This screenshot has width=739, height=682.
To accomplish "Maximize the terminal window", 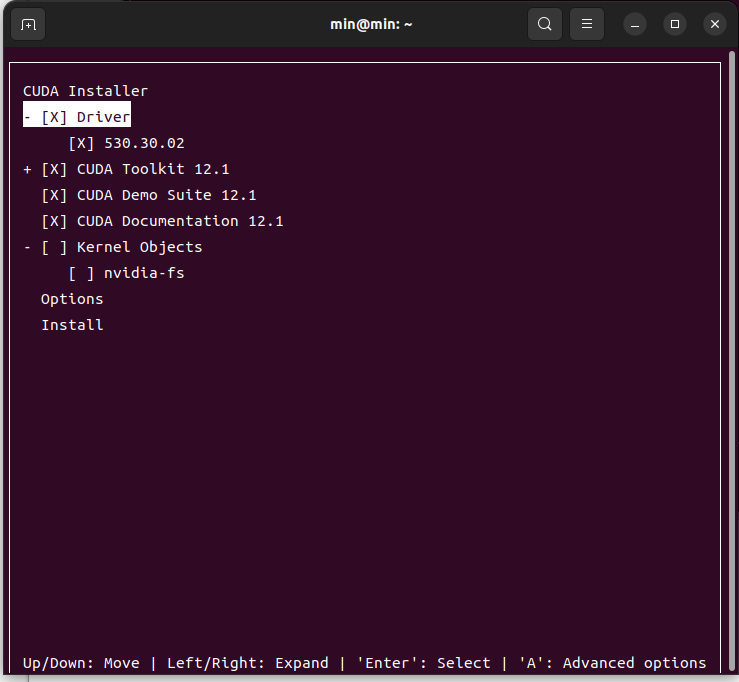I will 675,24.
